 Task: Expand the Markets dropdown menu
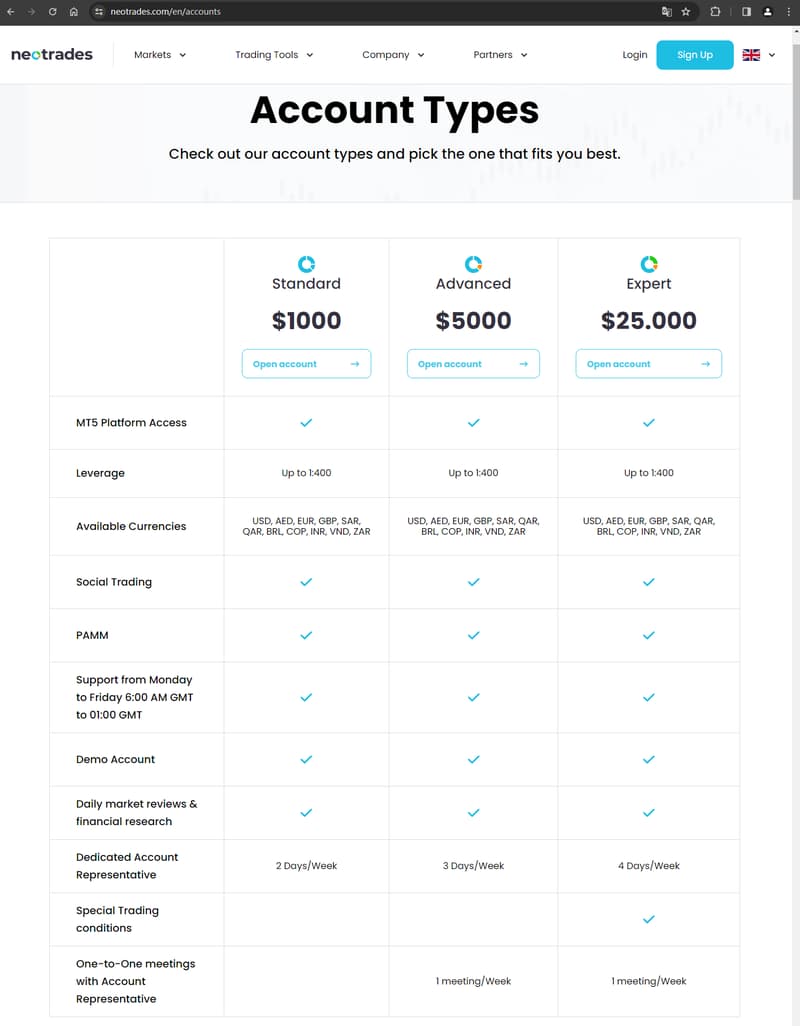click(160, 55)
